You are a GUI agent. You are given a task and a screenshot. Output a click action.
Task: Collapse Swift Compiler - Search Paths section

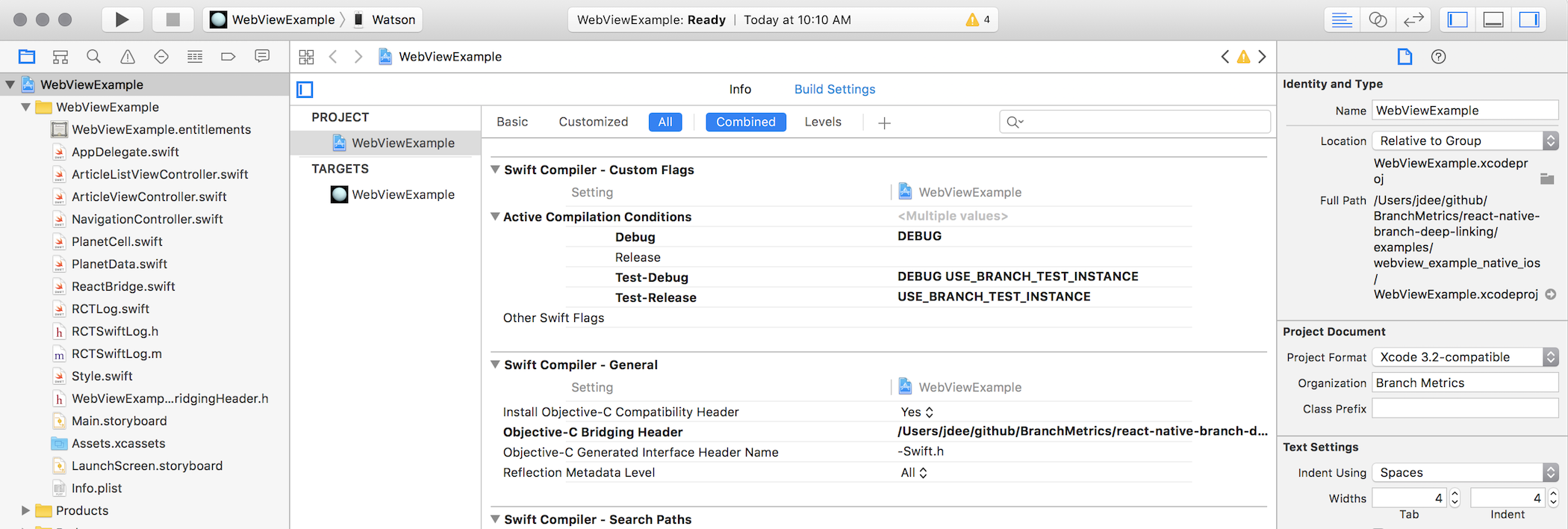[494, 519]
